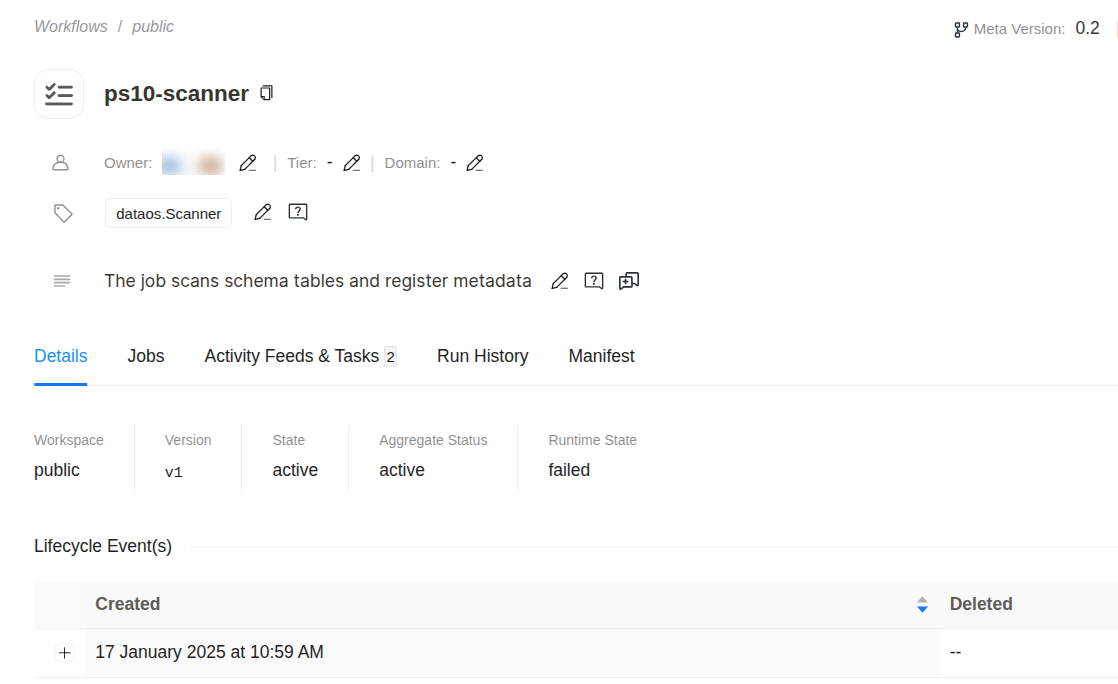Click the workflow checklist icon
1118x684 pixels.
point(59,94)
